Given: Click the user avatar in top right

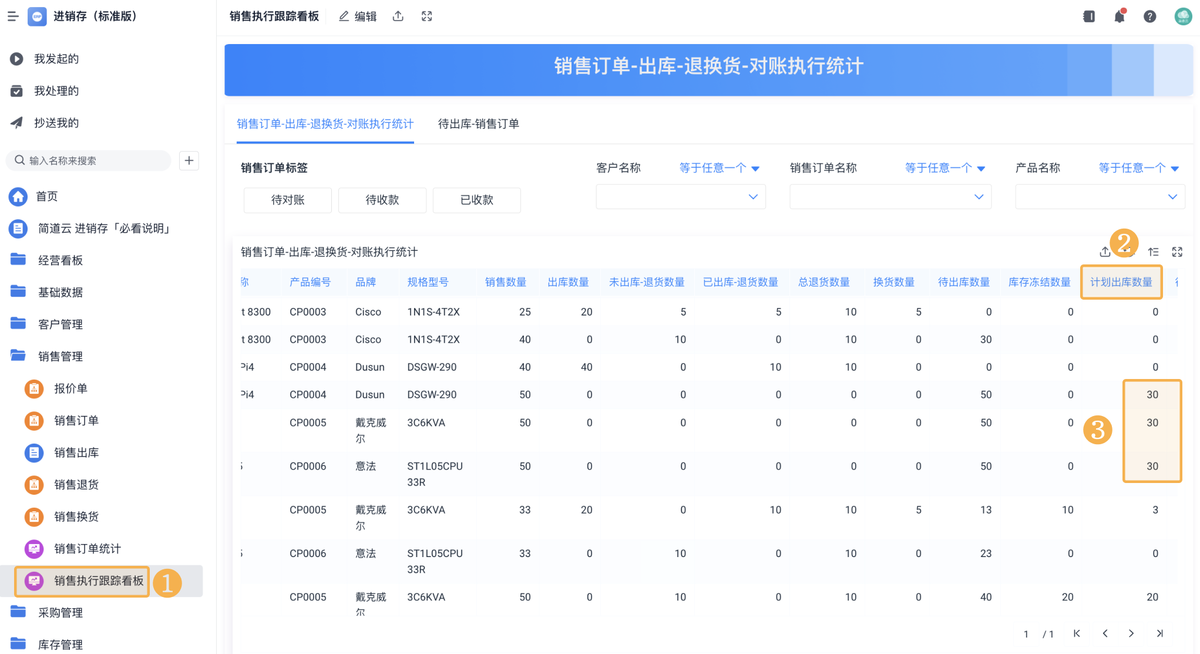Looking at the screenshot, I should (x=1182, y=17).
